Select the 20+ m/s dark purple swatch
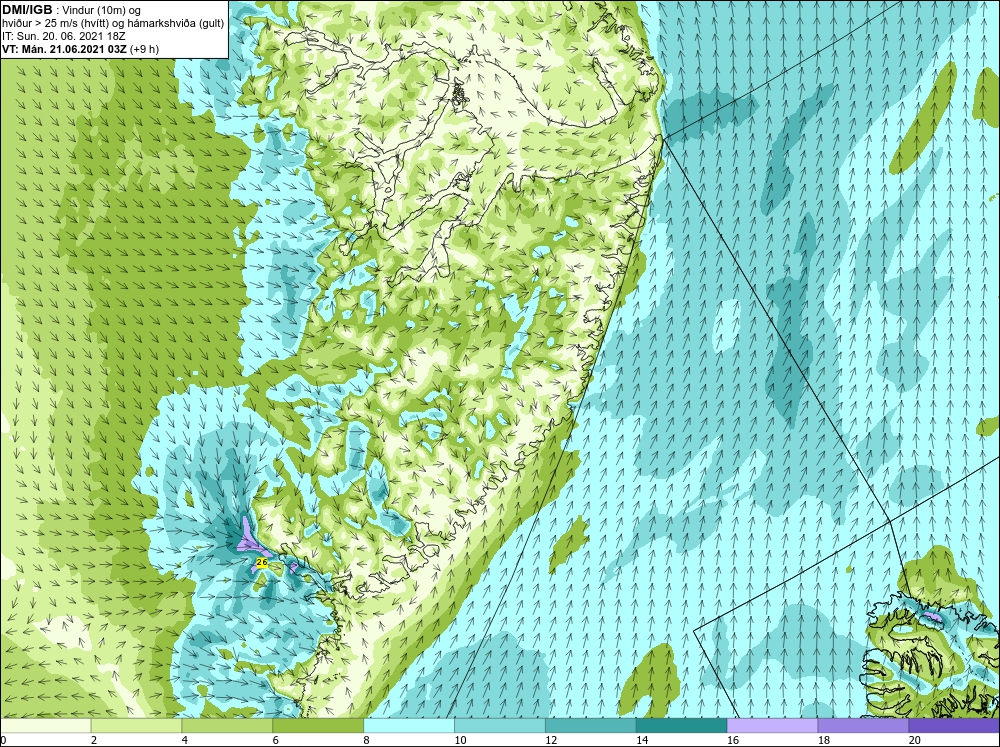The height and width of the screenshot is (747, 1000). pyautogui.click(x=954, y=725)
